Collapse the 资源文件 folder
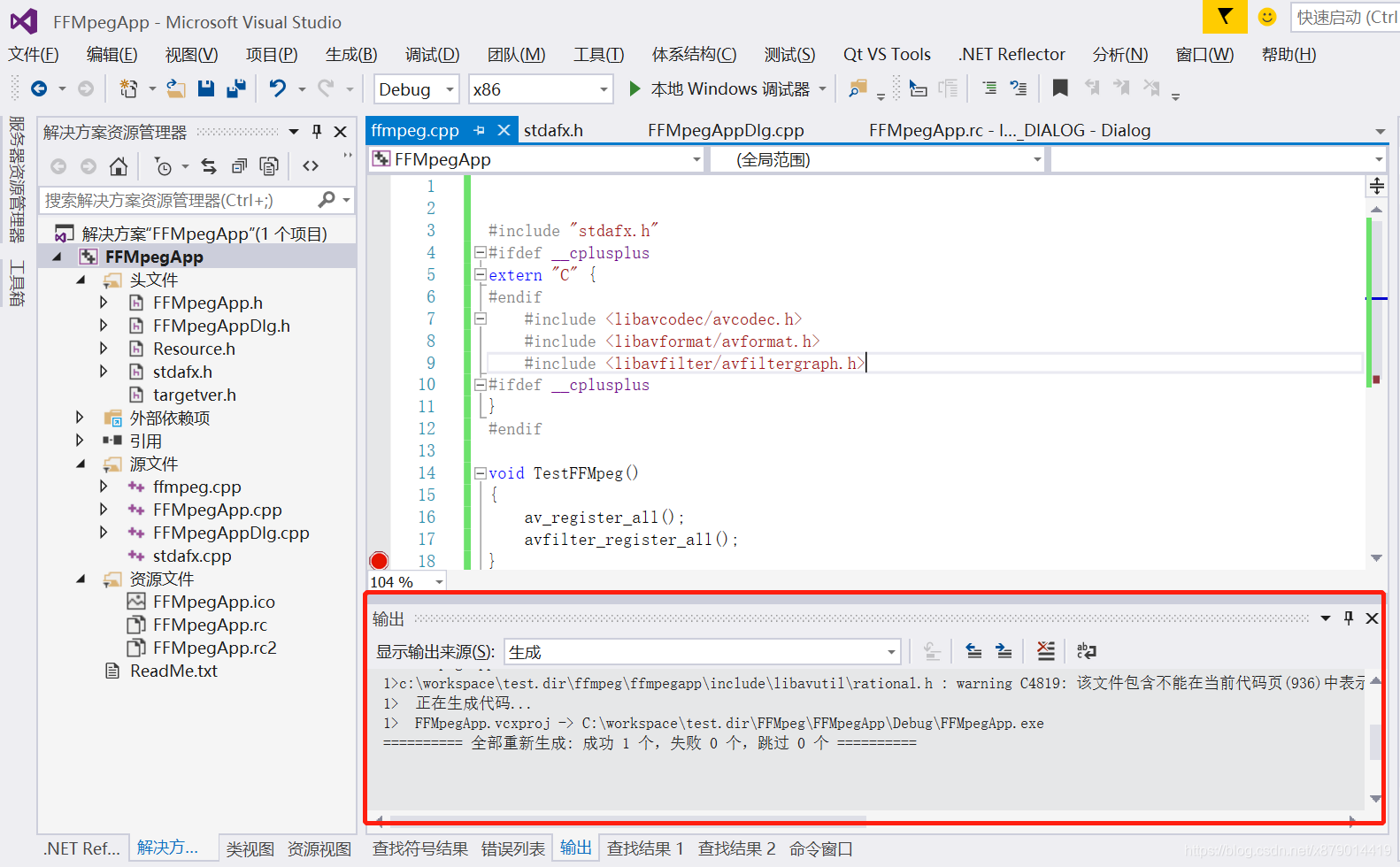 (81, 579)
